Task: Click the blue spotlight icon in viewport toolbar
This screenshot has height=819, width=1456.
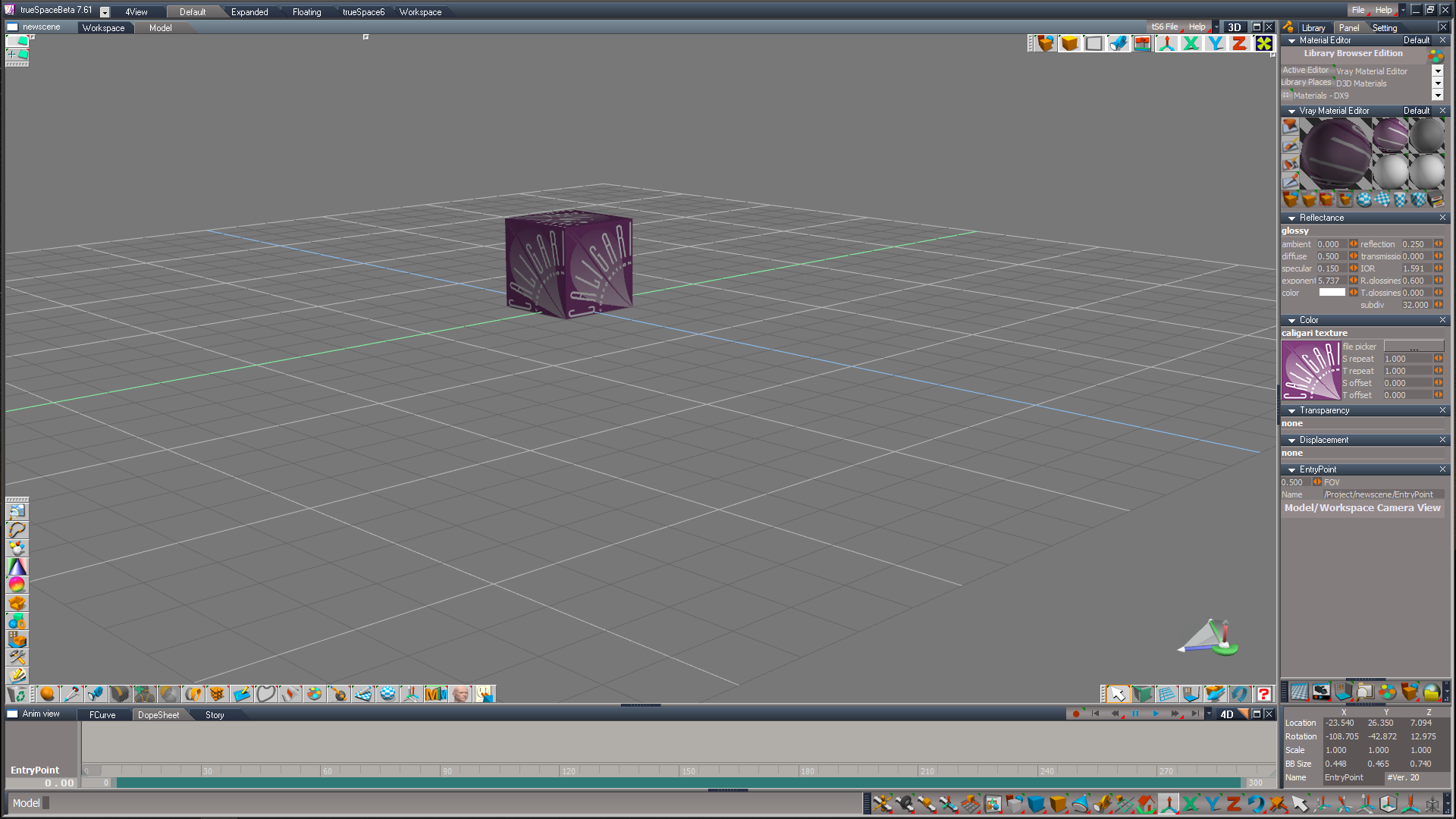Action: pyautogui.click(x=1118, y=43)
